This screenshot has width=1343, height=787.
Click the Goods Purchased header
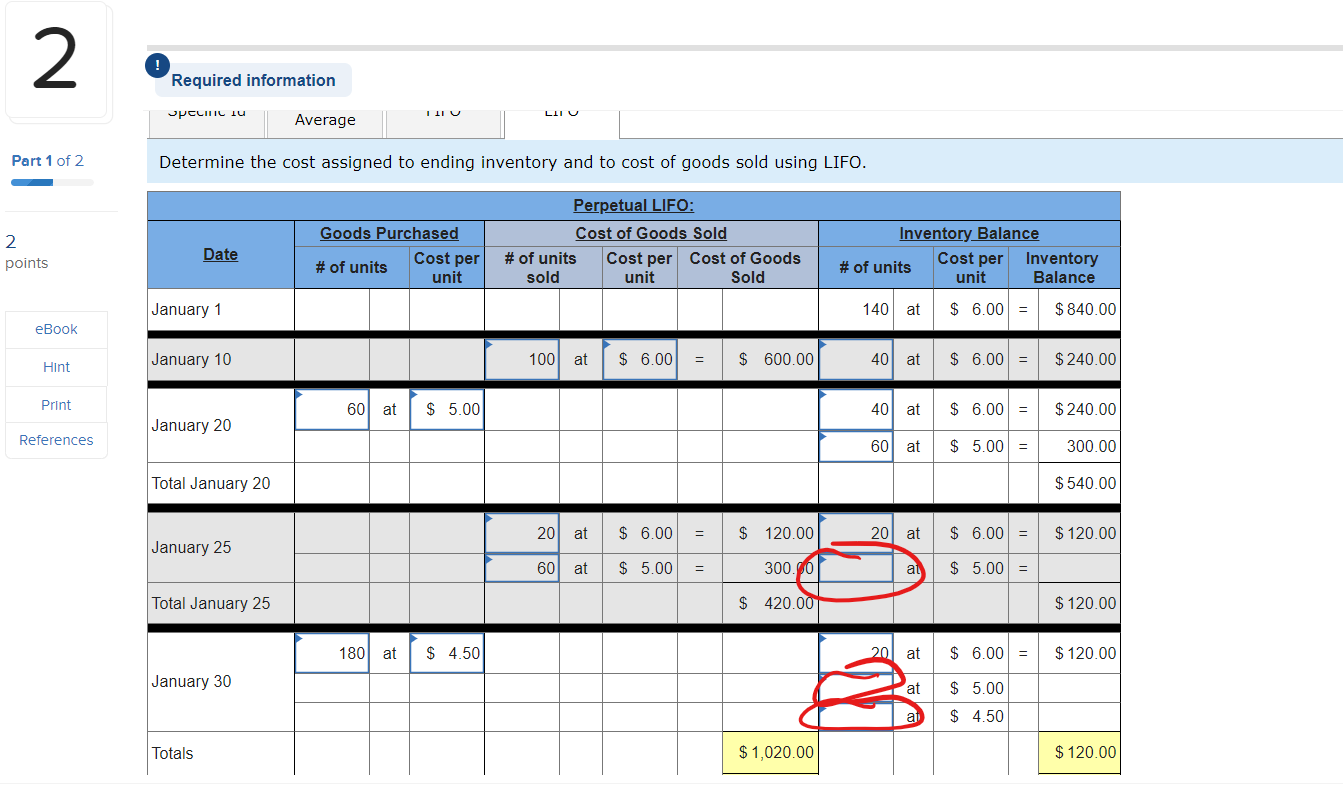[389, 233]
